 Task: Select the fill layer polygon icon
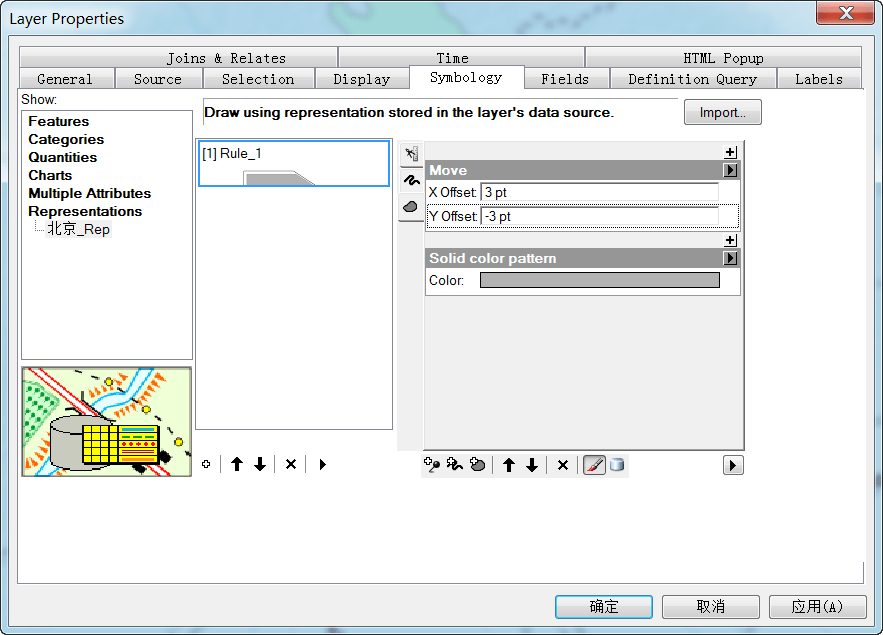click(411, 207)
